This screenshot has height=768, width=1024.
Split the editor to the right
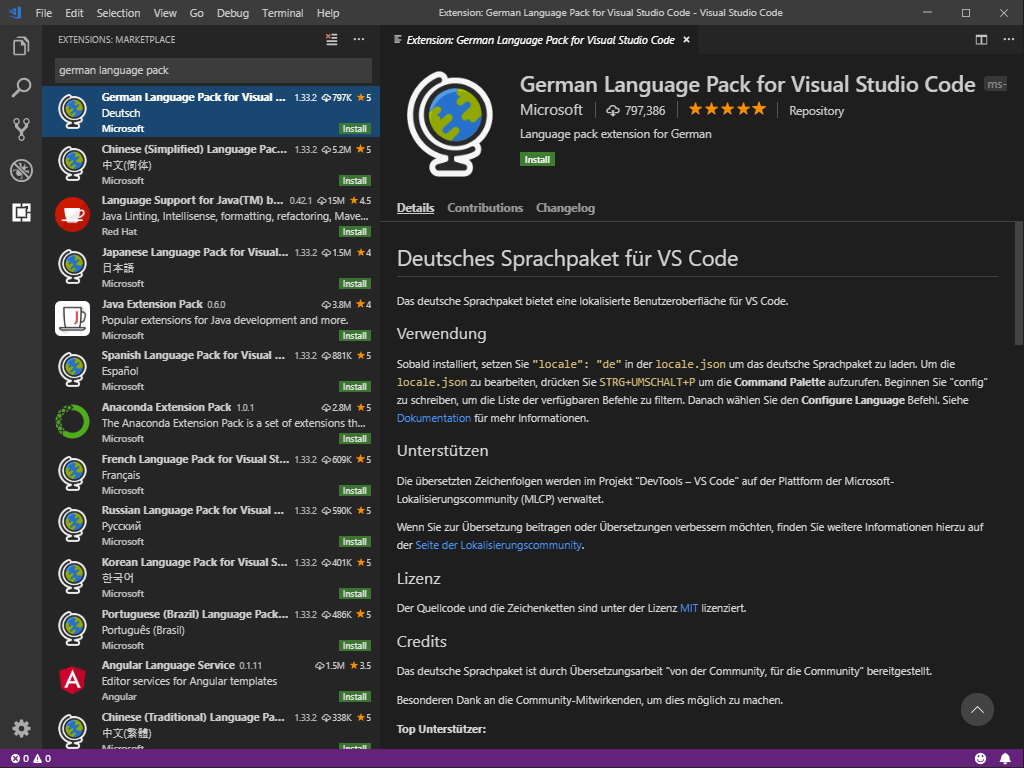pos(981,40)
